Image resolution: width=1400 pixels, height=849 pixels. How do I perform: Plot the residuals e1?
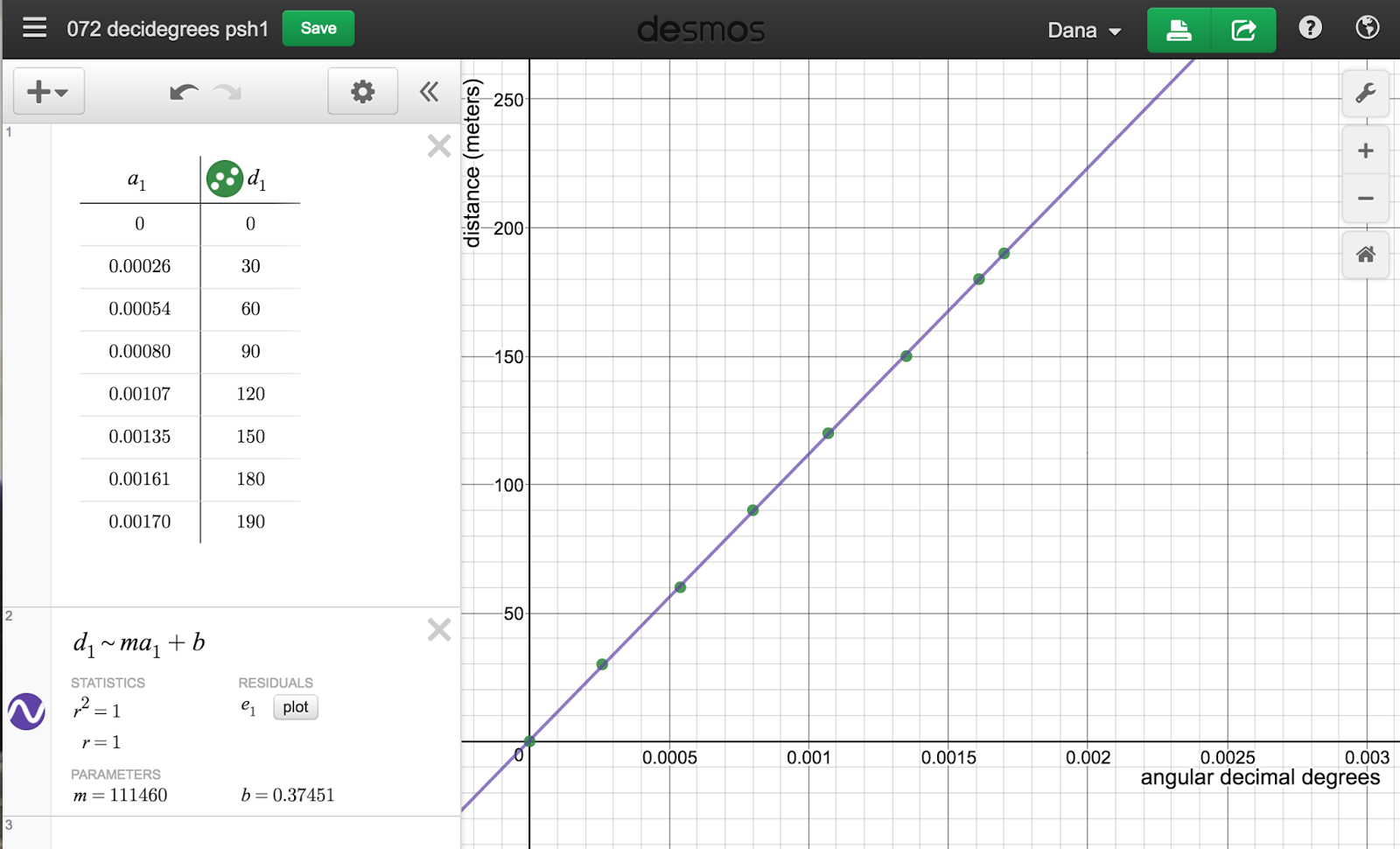click(295, 707)
